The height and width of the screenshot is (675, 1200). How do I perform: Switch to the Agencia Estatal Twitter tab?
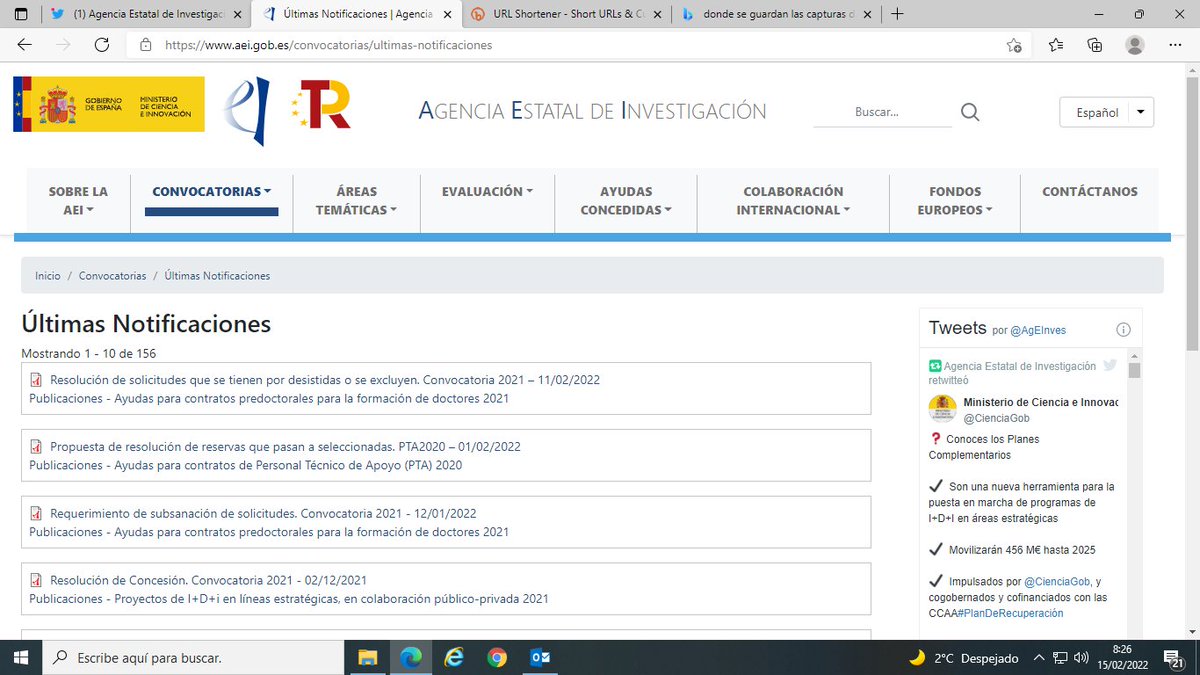[146, 14]
